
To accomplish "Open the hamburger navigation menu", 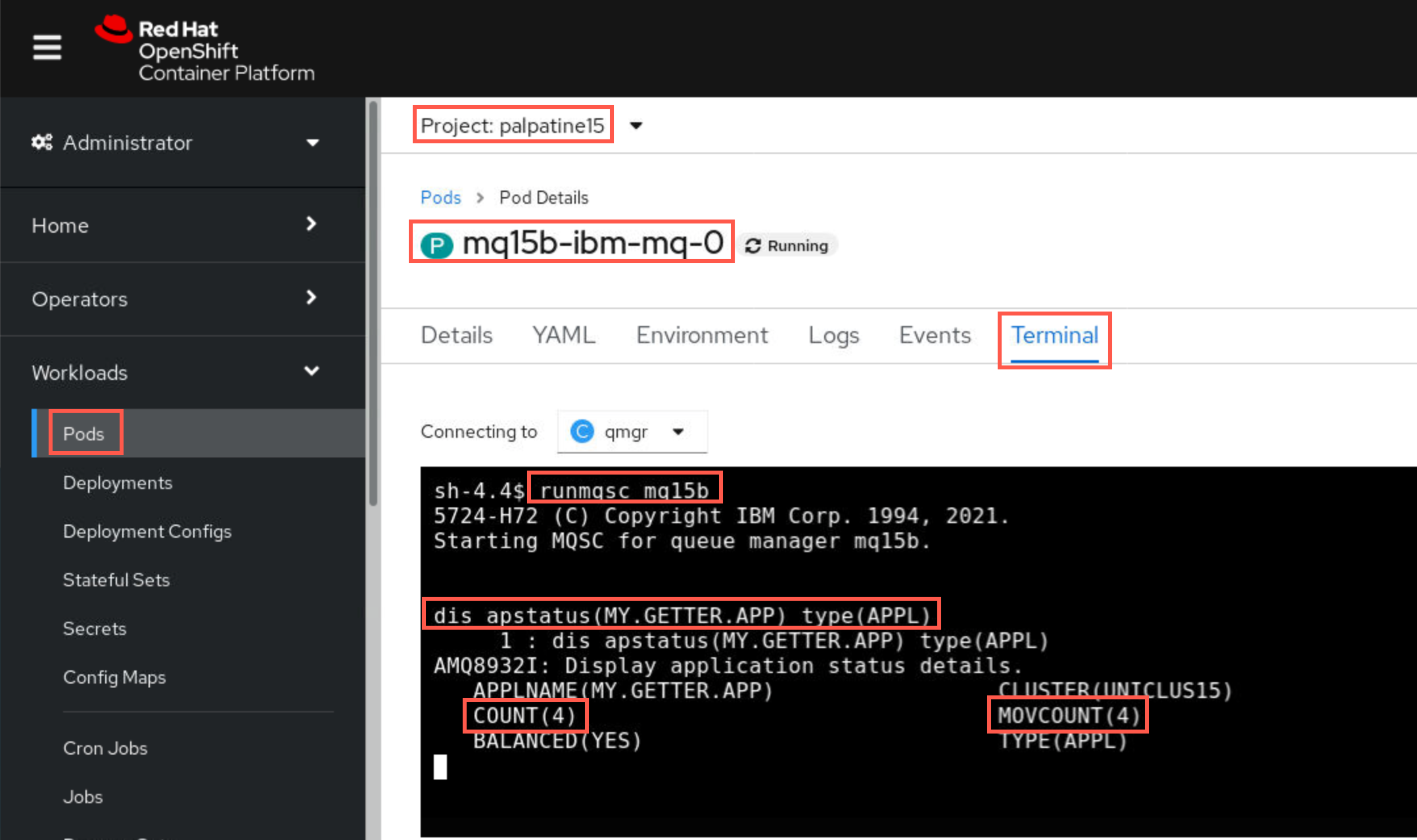I will pos(47,47).
